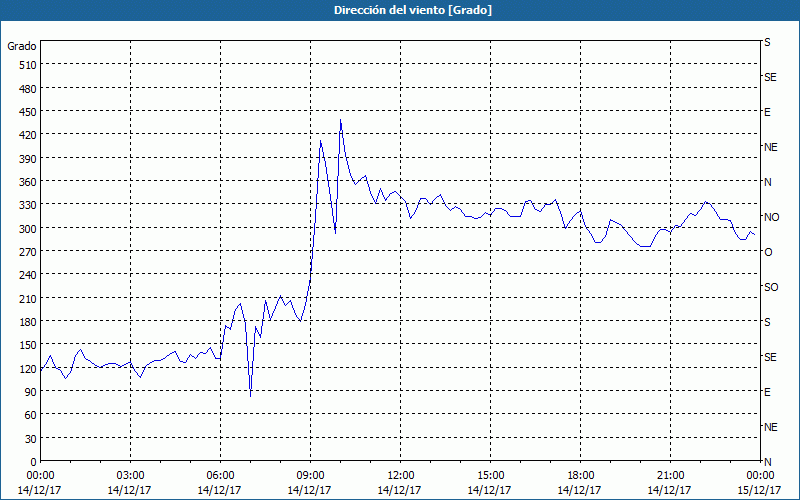Select the 'N' compass label beside 360 gridline

pos(767,182)
